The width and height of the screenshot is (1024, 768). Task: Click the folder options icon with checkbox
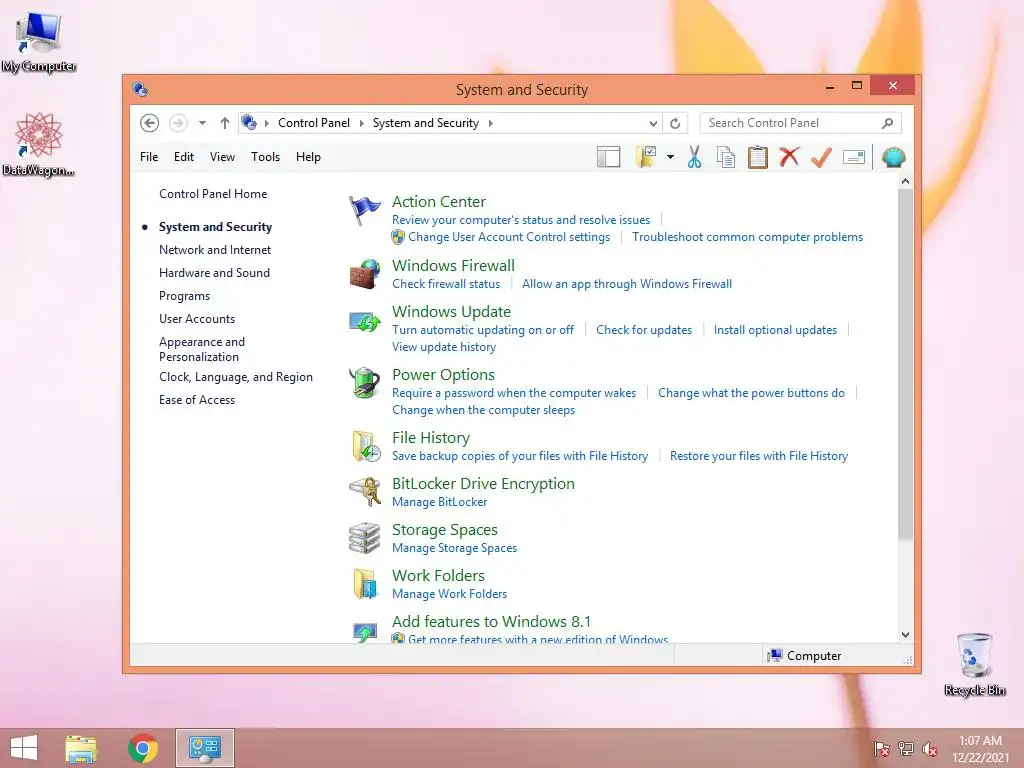point(645,157)
